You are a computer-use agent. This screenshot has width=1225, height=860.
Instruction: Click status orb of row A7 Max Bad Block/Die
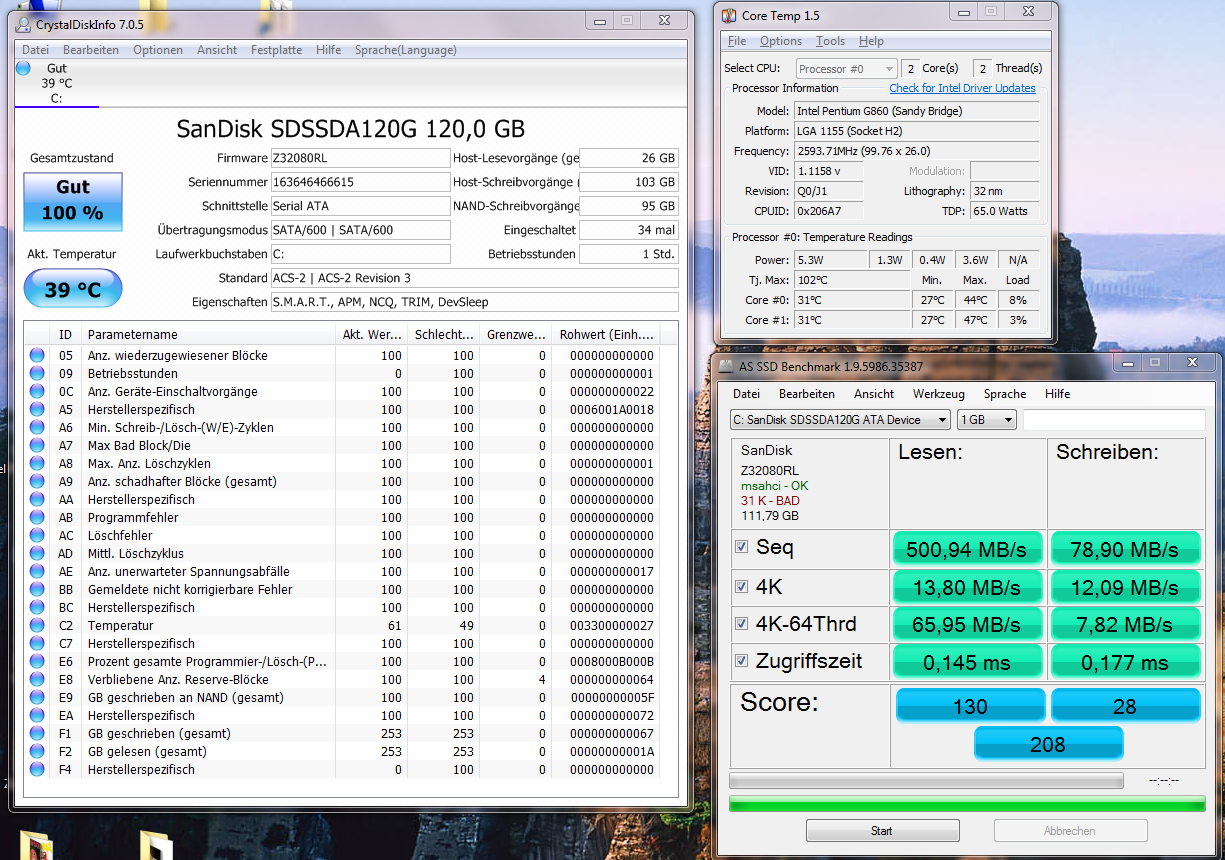(37, 445)
